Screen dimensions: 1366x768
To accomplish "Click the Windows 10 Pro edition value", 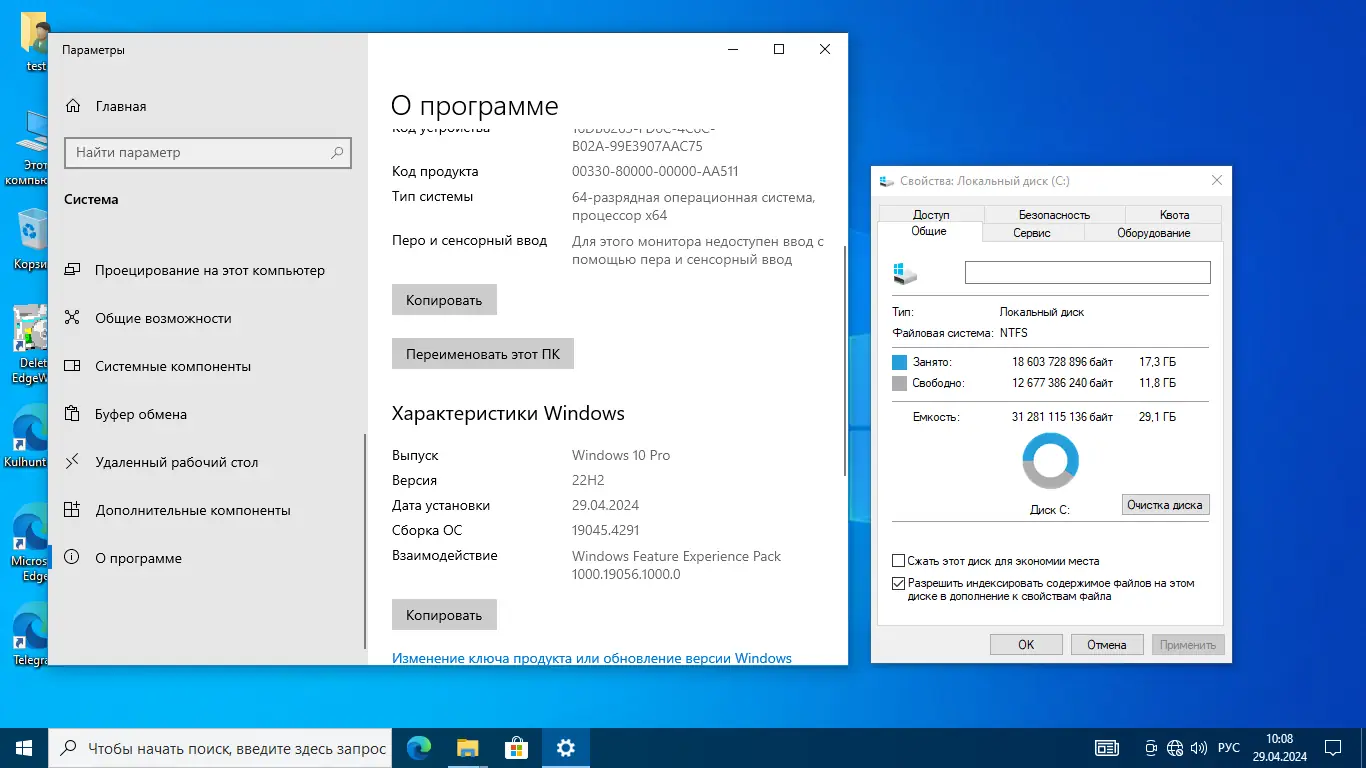I will [621, 455].
